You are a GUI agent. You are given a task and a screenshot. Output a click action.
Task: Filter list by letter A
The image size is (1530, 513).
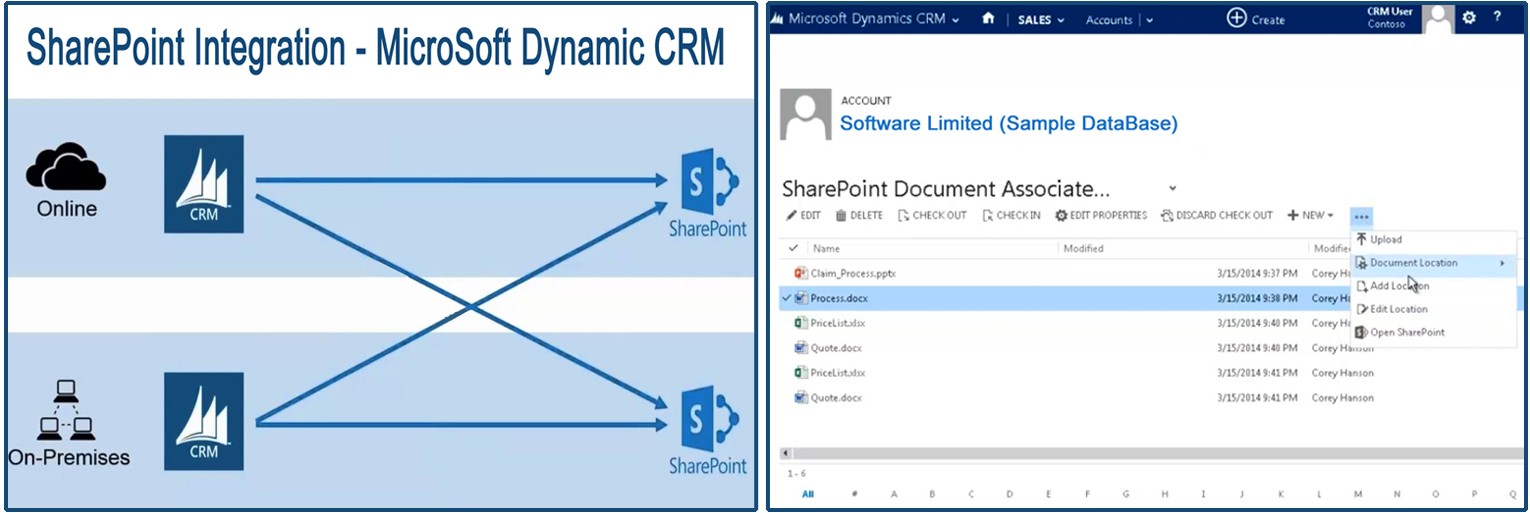click(893, 494)
